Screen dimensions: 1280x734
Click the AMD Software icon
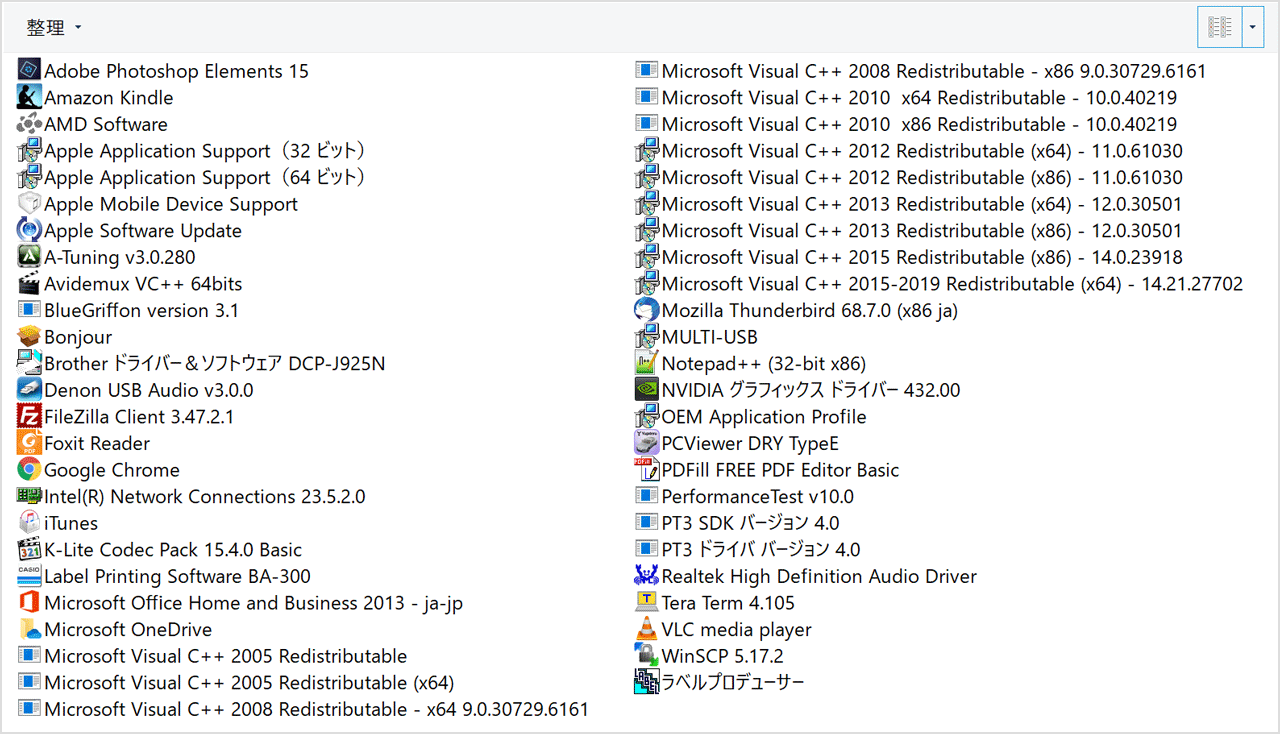29,124
